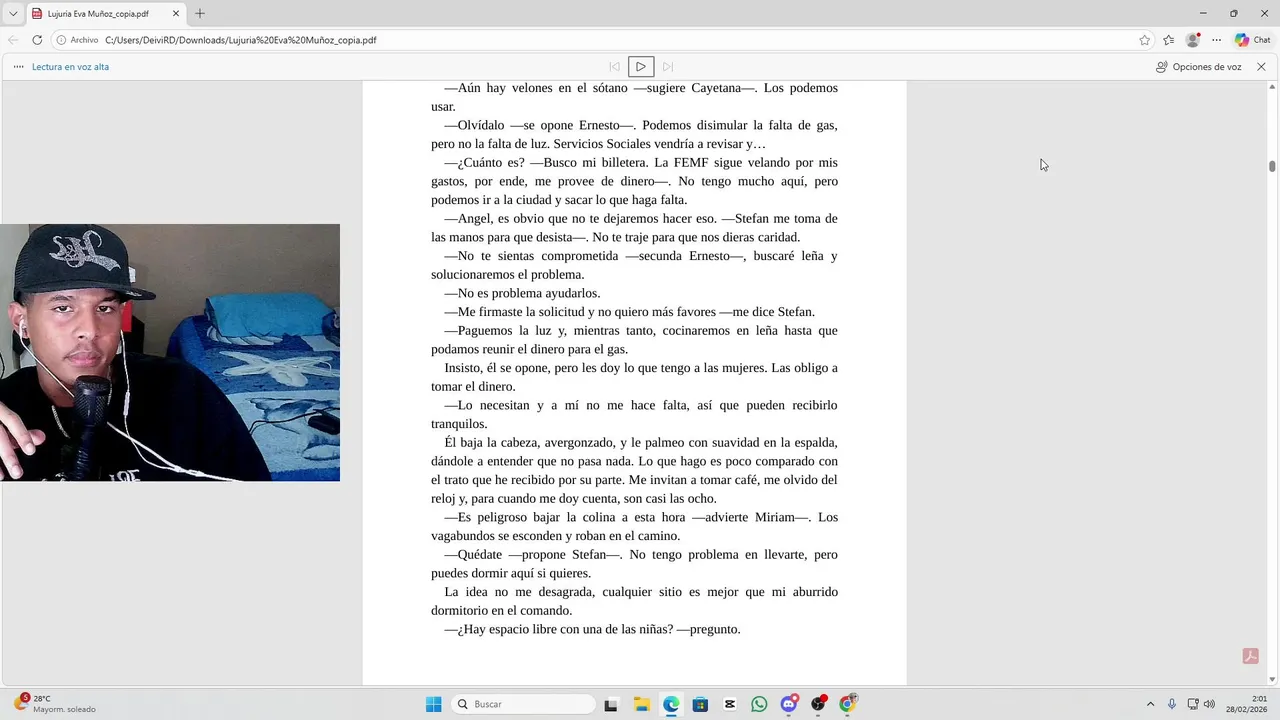Screen dimensions: 1280x720
Task: Click the line starting "—Quédate —propone Stefan"
Action: pos(641,555)
